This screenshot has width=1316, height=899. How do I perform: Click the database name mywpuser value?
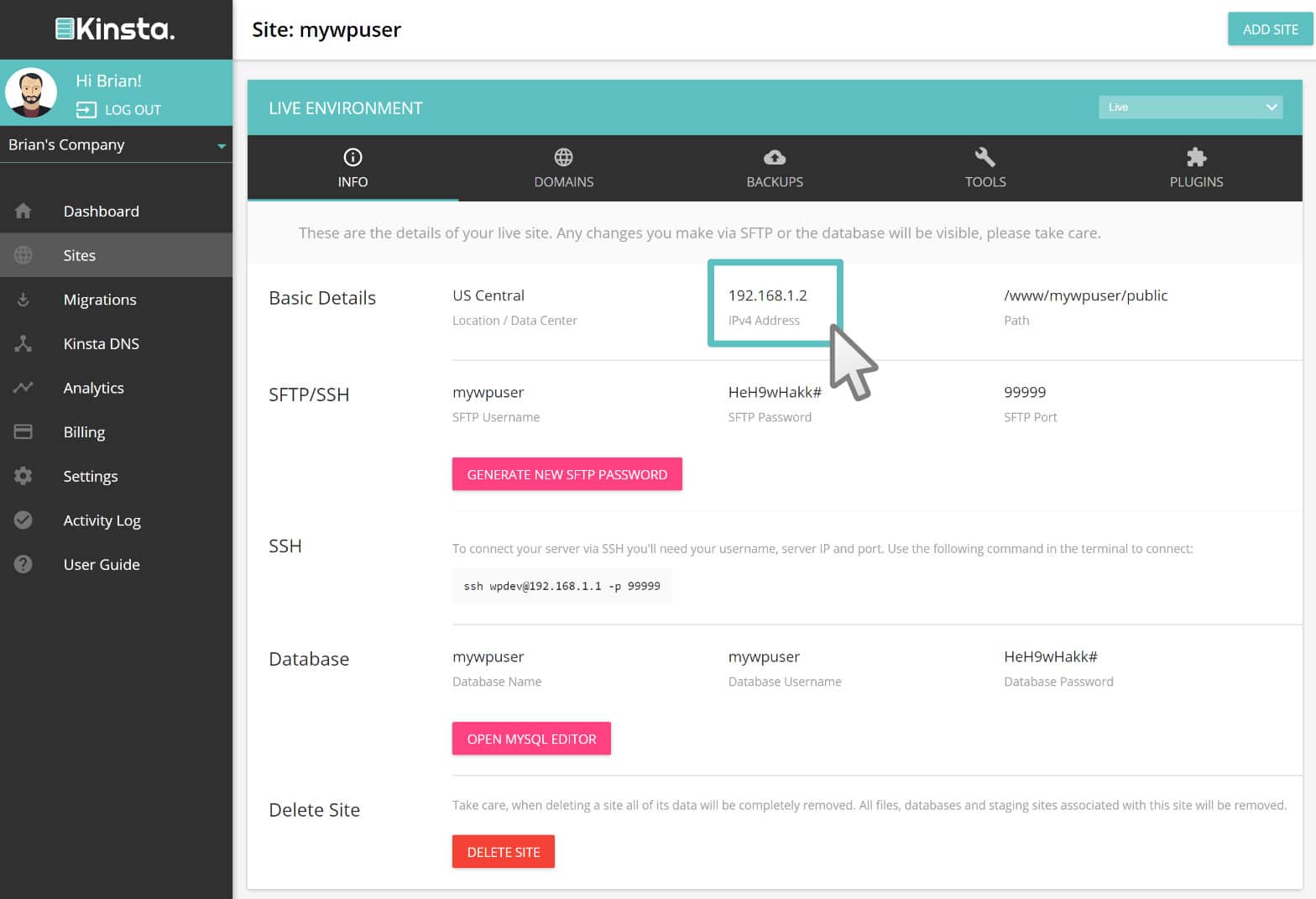(488, 656)
